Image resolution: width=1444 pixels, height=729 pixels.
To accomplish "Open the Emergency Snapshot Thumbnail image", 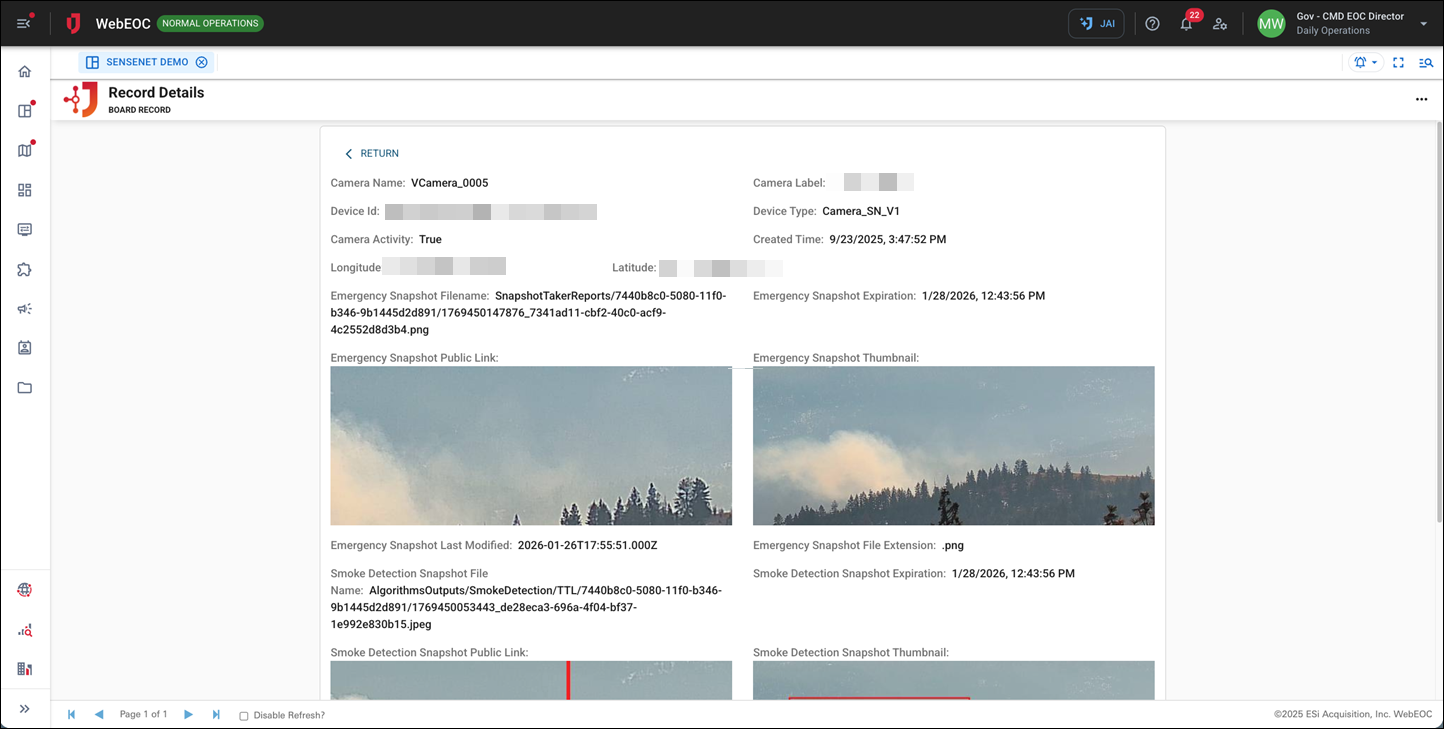I will (x=953, y=445).
